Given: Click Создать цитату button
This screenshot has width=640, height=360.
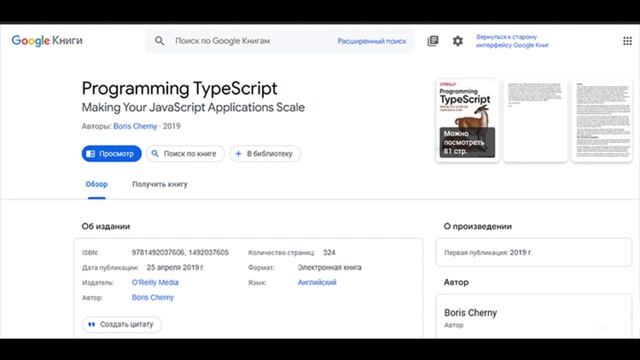Looking at the screenshot, I should 122,324.
